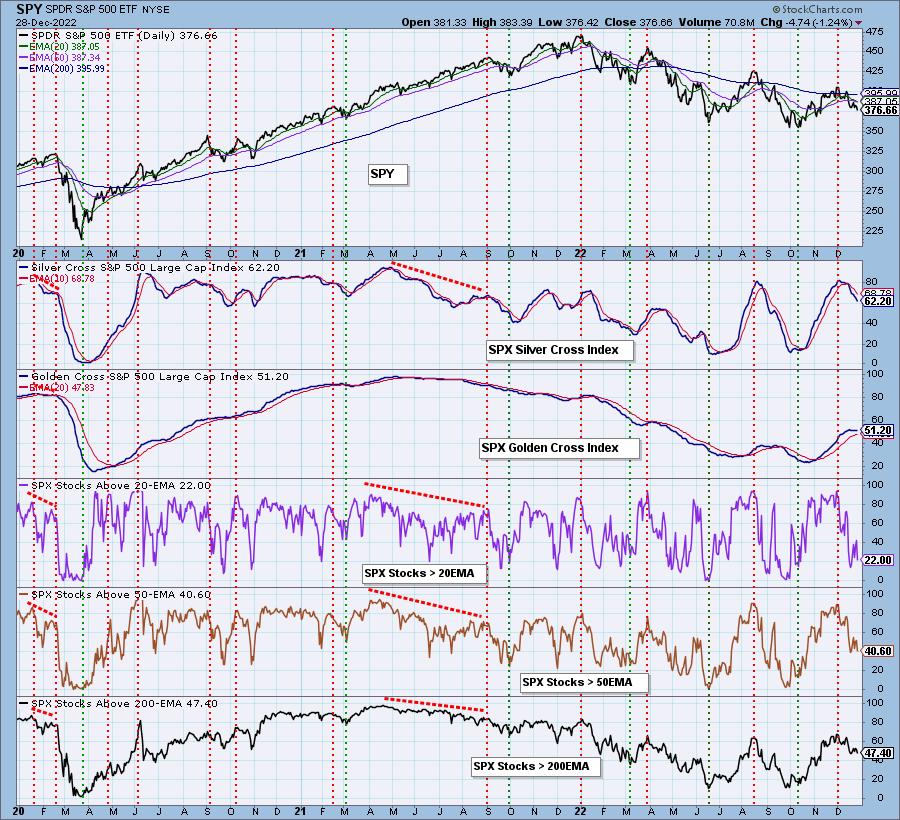
Task: Click the SPX Stocks > 50EMA label box
Action: click(585, 682)
